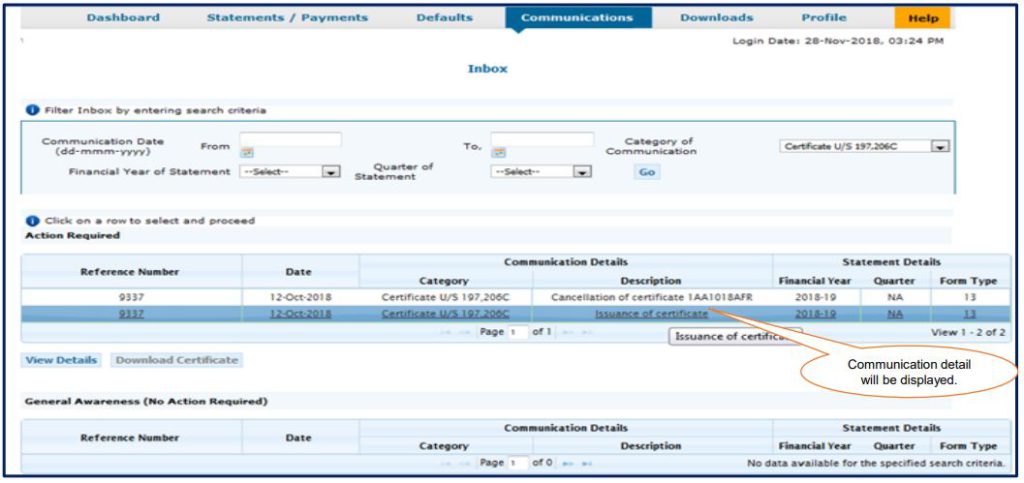Click the Issuance of certificate description link

(651, 314)
